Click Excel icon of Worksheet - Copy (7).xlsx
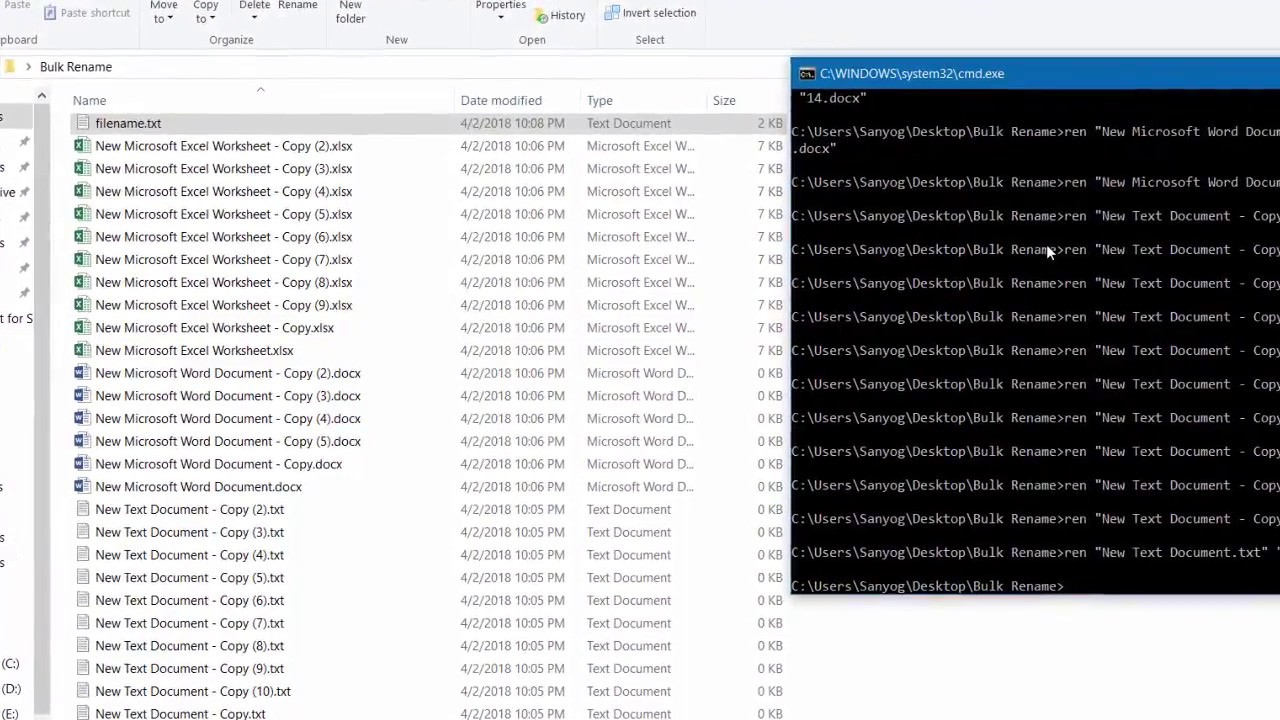This screenshot has height=720, width=1280. [x=82, y=259]
